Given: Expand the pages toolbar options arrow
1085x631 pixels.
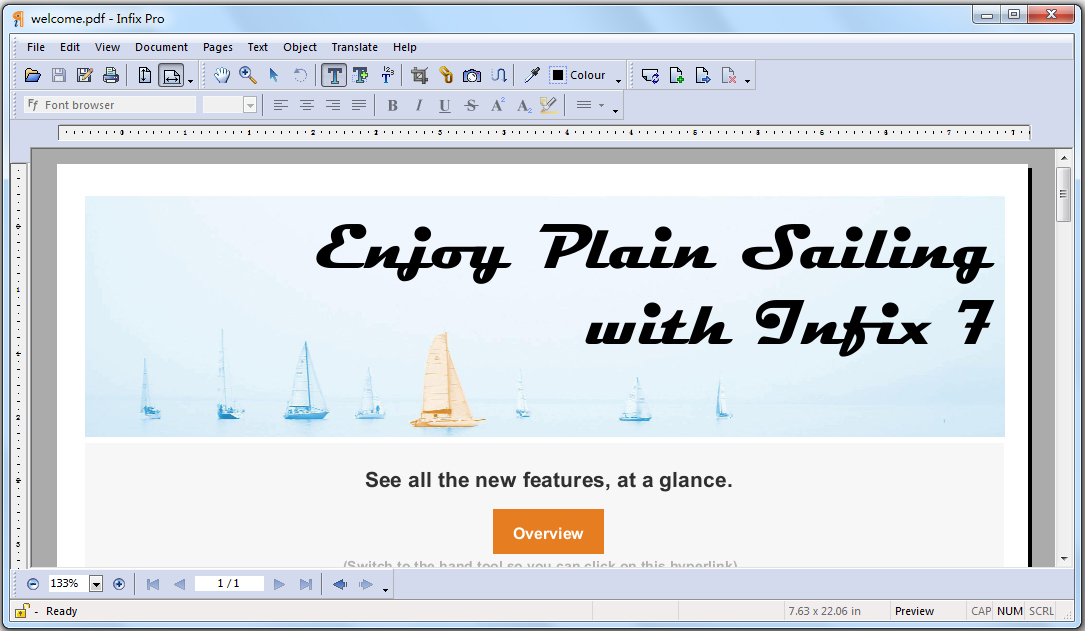Looking at the screenshot, I should (747, 82).
